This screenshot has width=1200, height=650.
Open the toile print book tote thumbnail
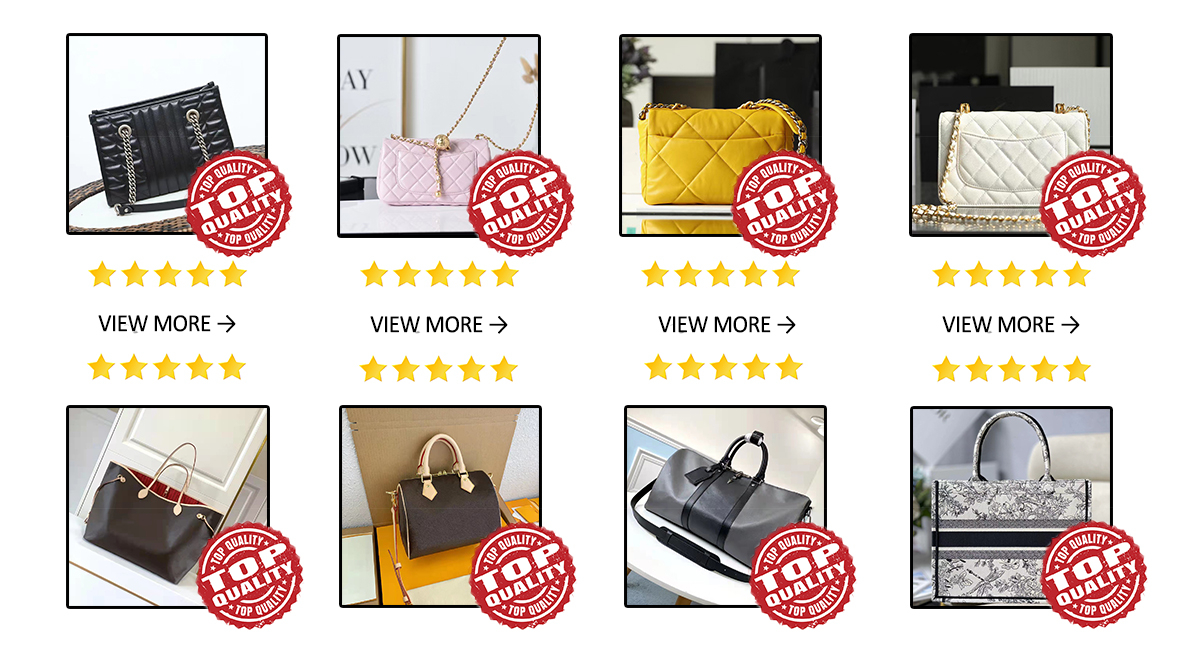point(1012,507)
